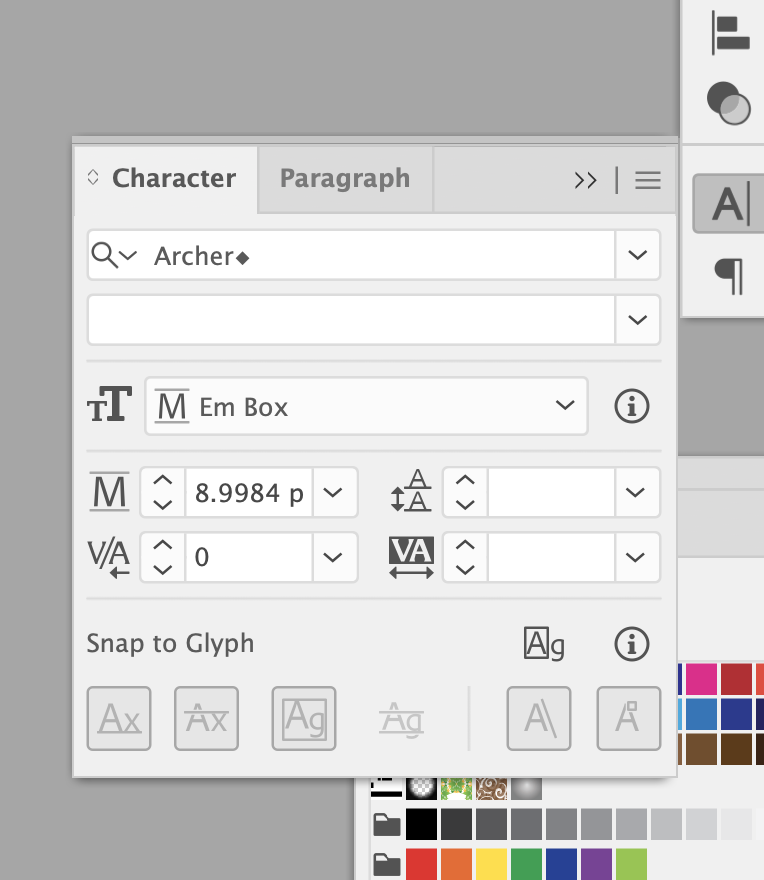Click the Snap to Glyph info icon
The image size is (764, 880).
click(631, 645)
